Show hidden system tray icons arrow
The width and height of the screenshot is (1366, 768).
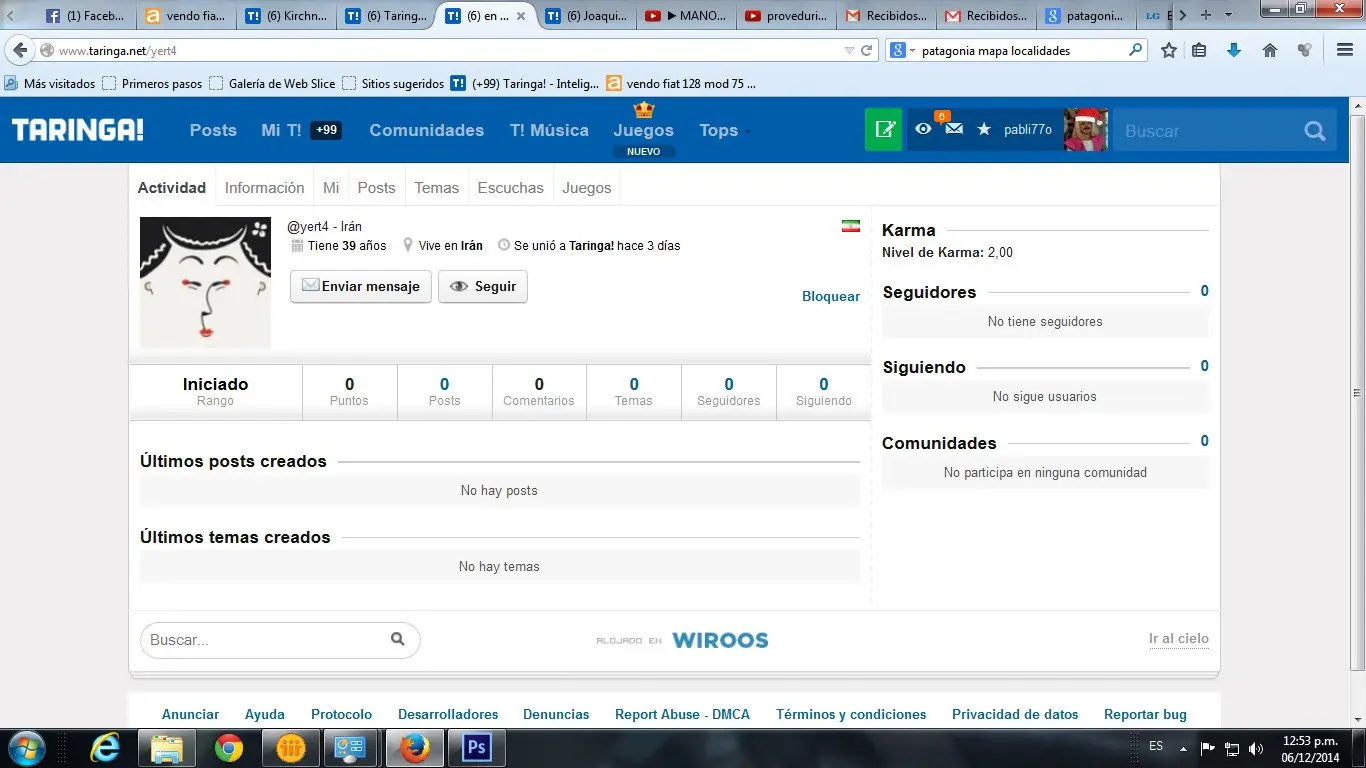tap(1184, 748)
